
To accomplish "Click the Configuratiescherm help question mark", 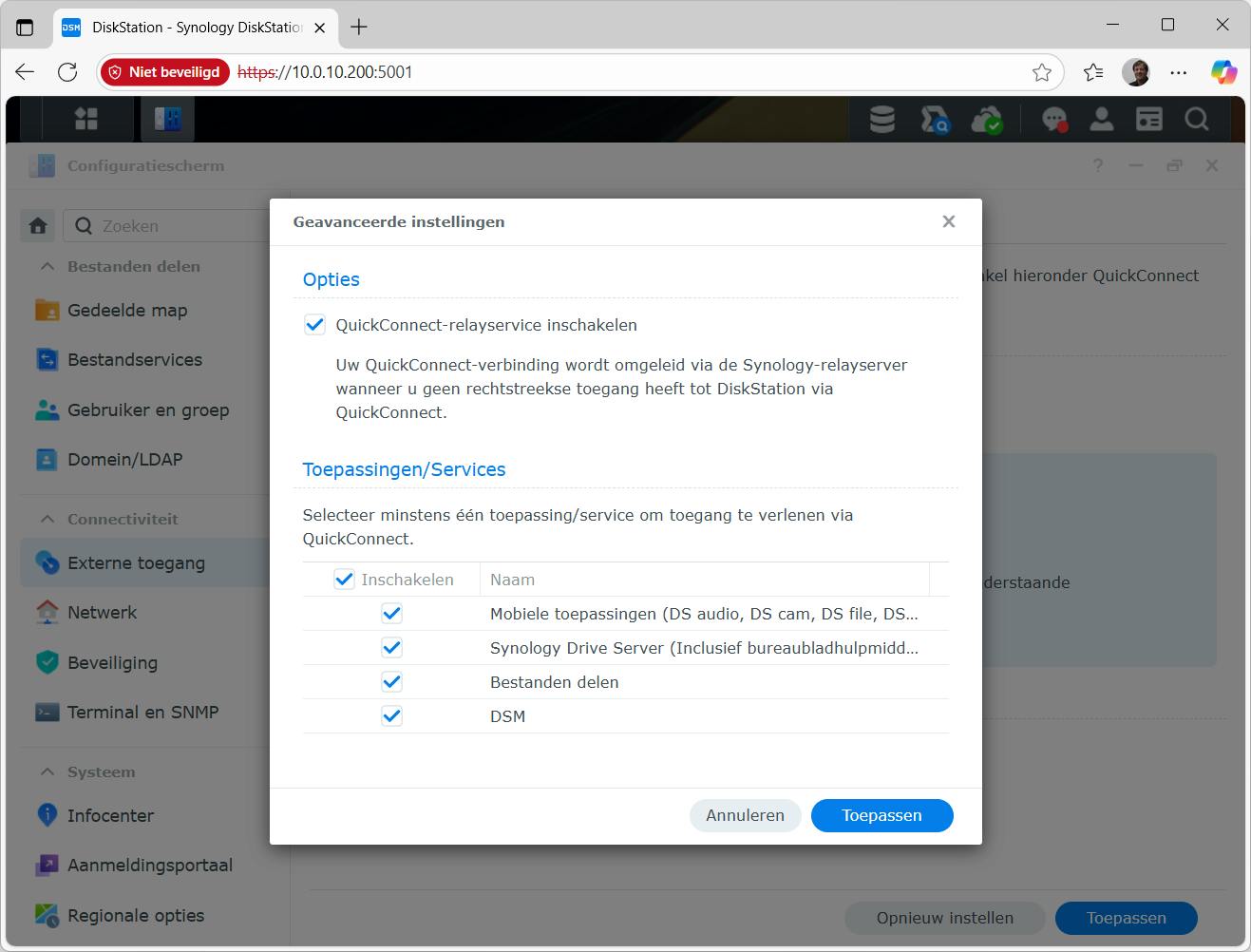I will point(1098,165).
